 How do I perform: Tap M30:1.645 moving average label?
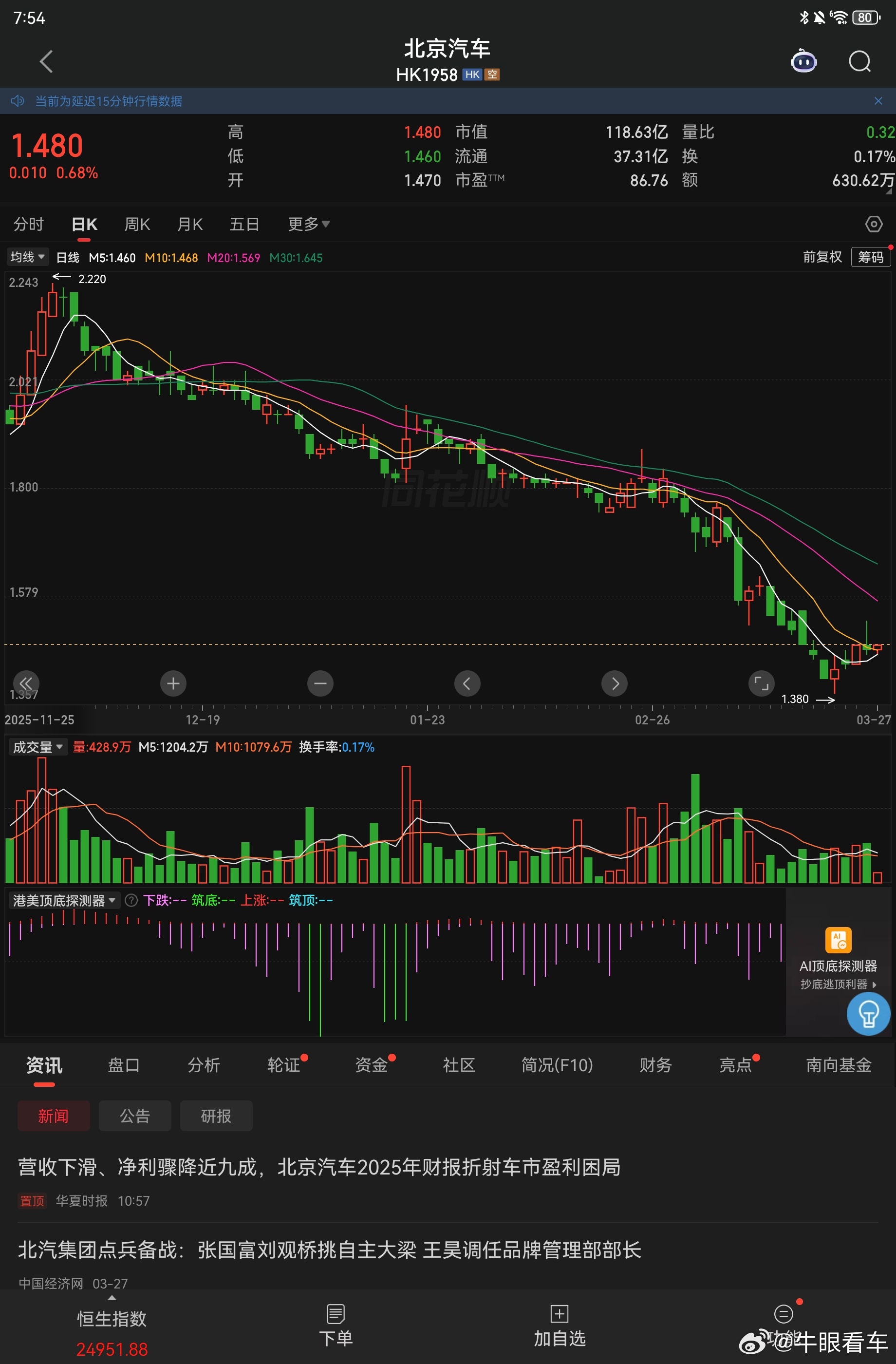(x=296, y=258)
